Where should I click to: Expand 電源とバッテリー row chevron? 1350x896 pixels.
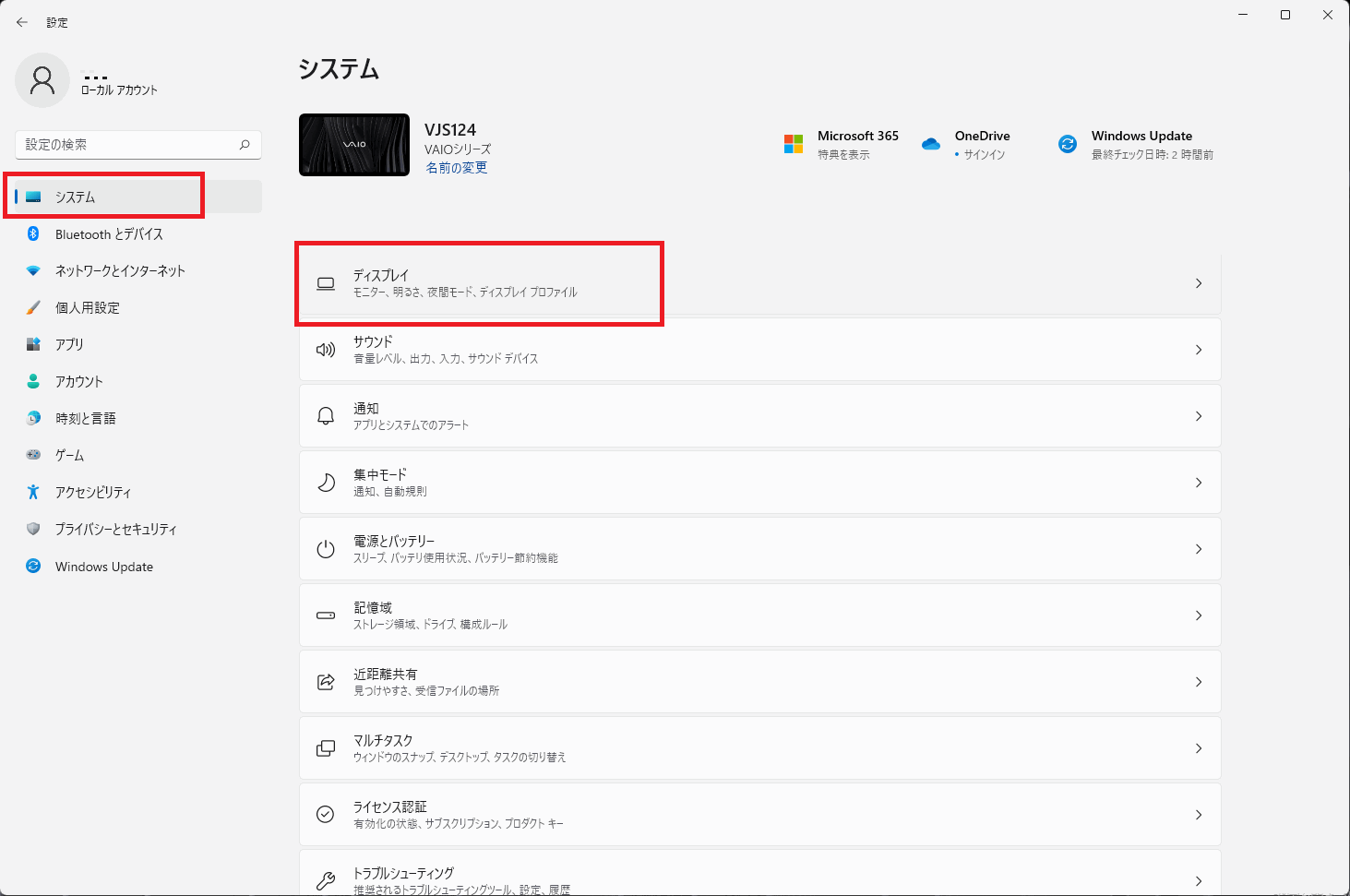click(x=1199, y=549)
